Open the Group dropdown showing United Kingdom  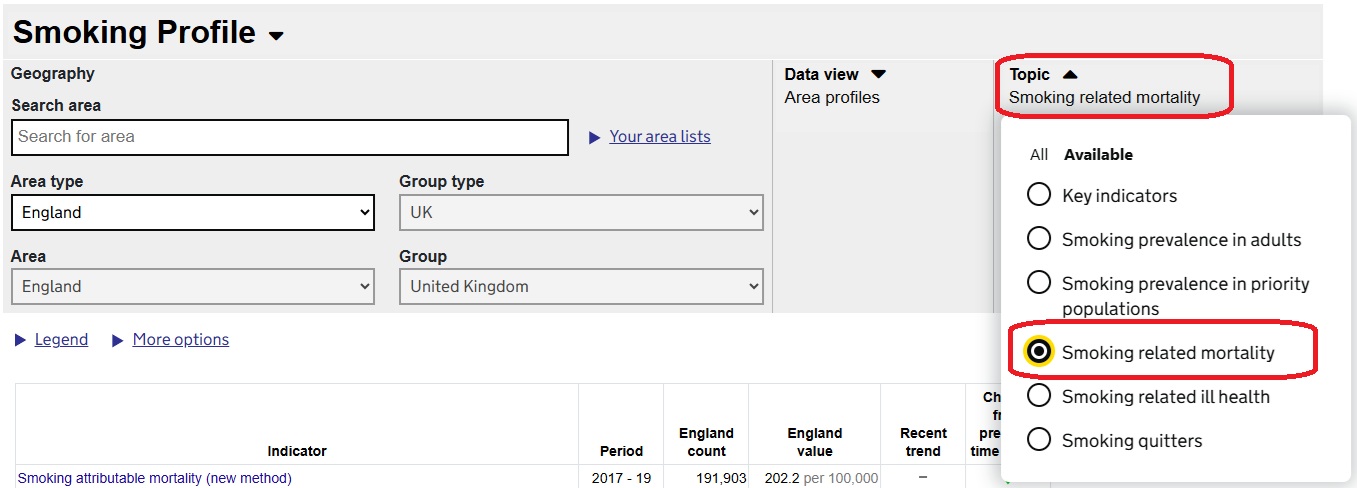(x=581, y=286)
